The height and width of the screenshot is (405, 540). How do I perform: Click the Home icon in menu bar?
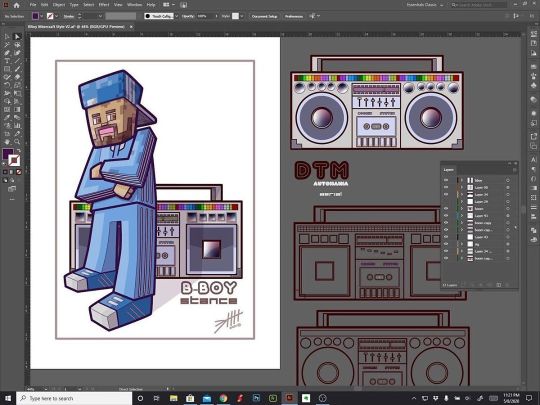click(16, 5)
